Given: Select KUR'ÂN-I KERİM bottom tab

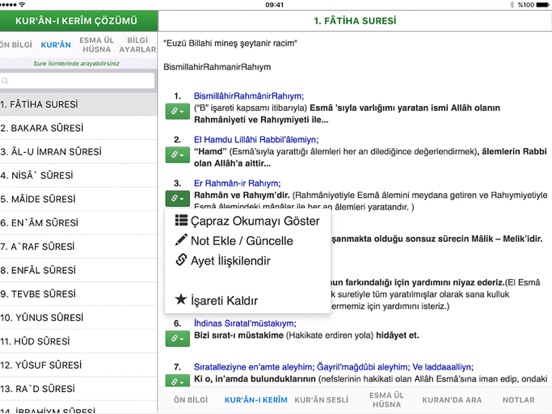Looking at the screenshot, I should (x=256, y=400).
